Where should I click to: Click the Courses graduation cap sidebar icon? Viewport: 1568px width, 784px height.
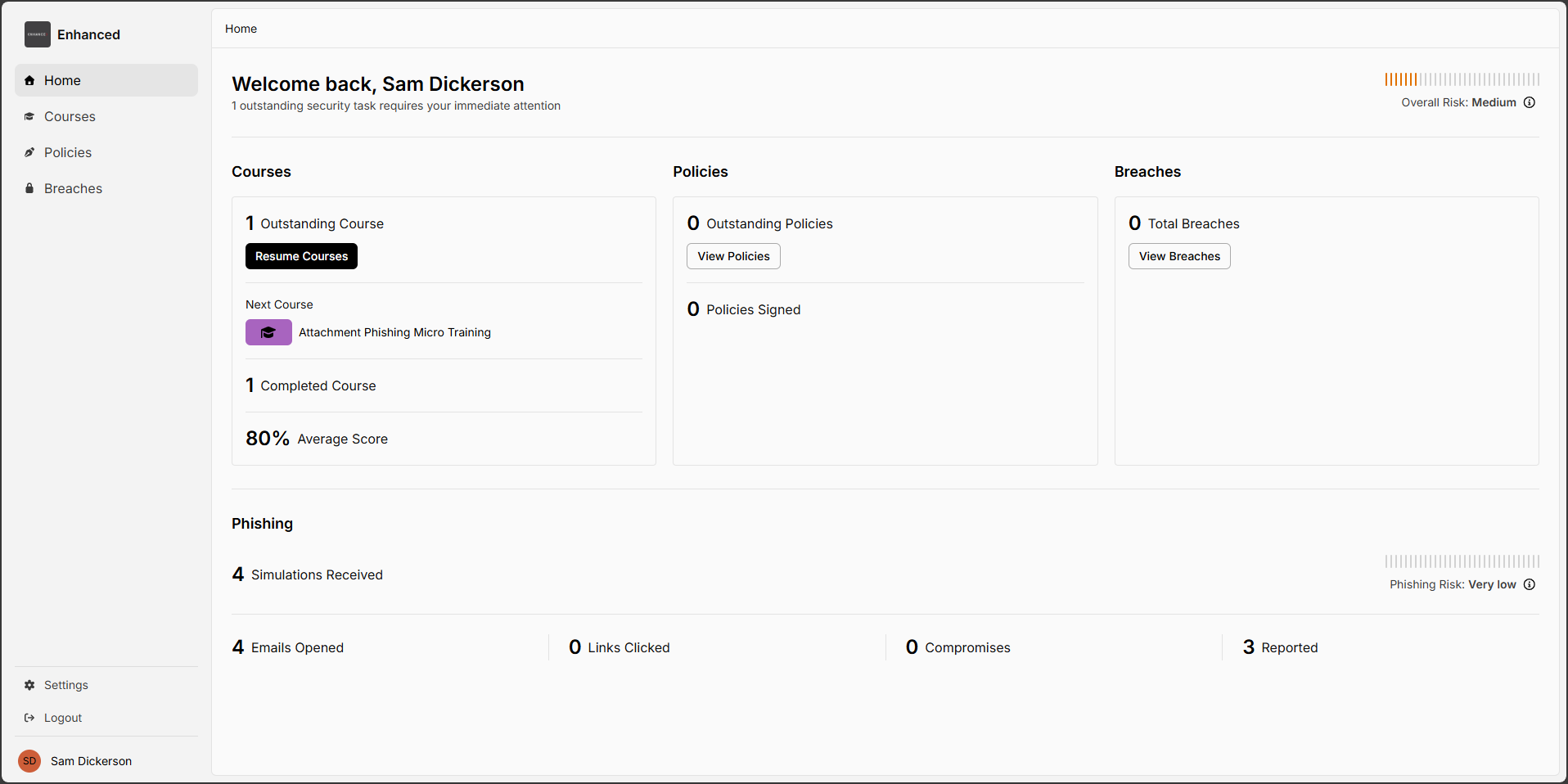(29, 116)
